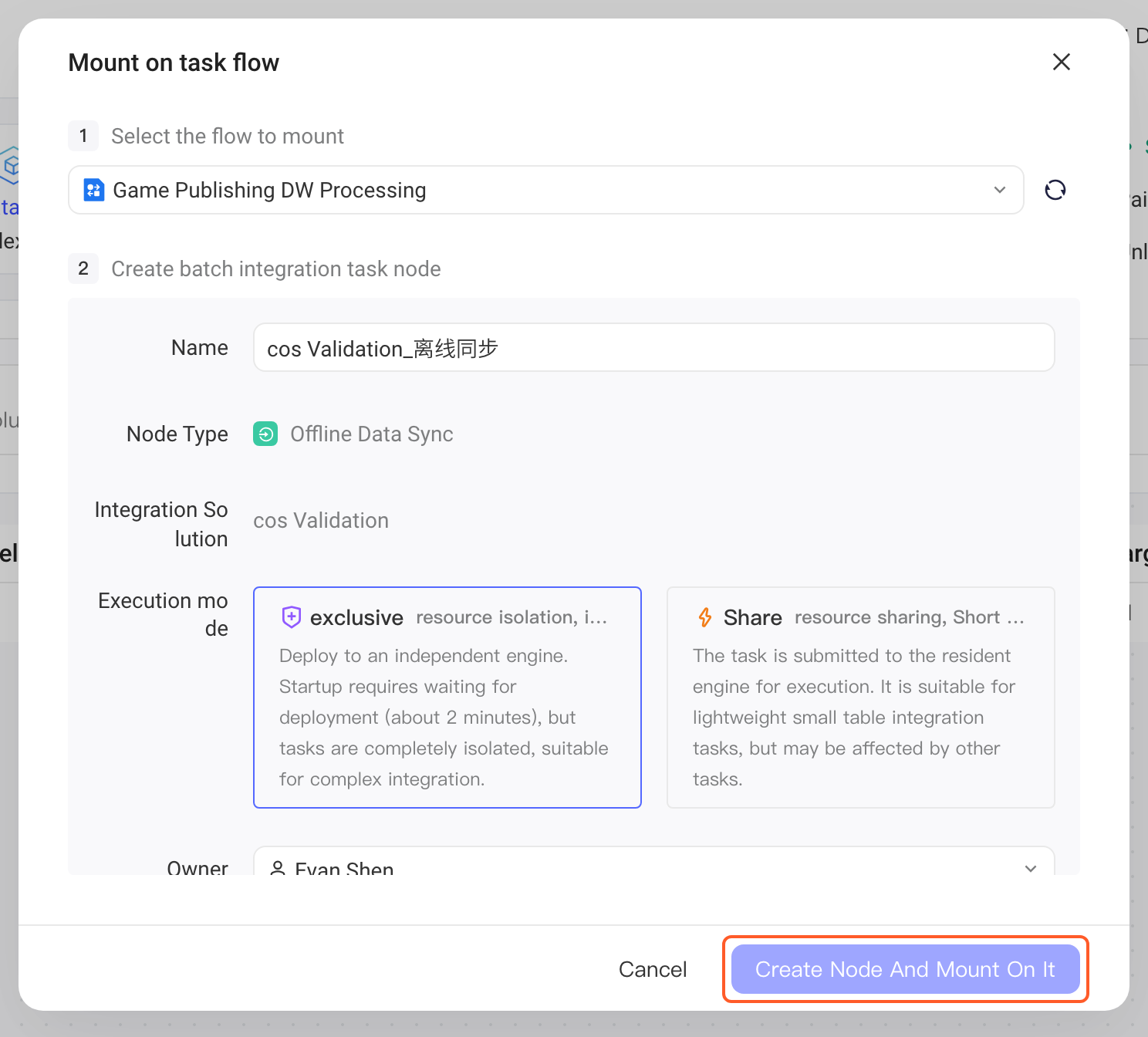Screen dimensions: 1148x1037
Task: Refresh the task flow list
Action: coord(1055,190)
